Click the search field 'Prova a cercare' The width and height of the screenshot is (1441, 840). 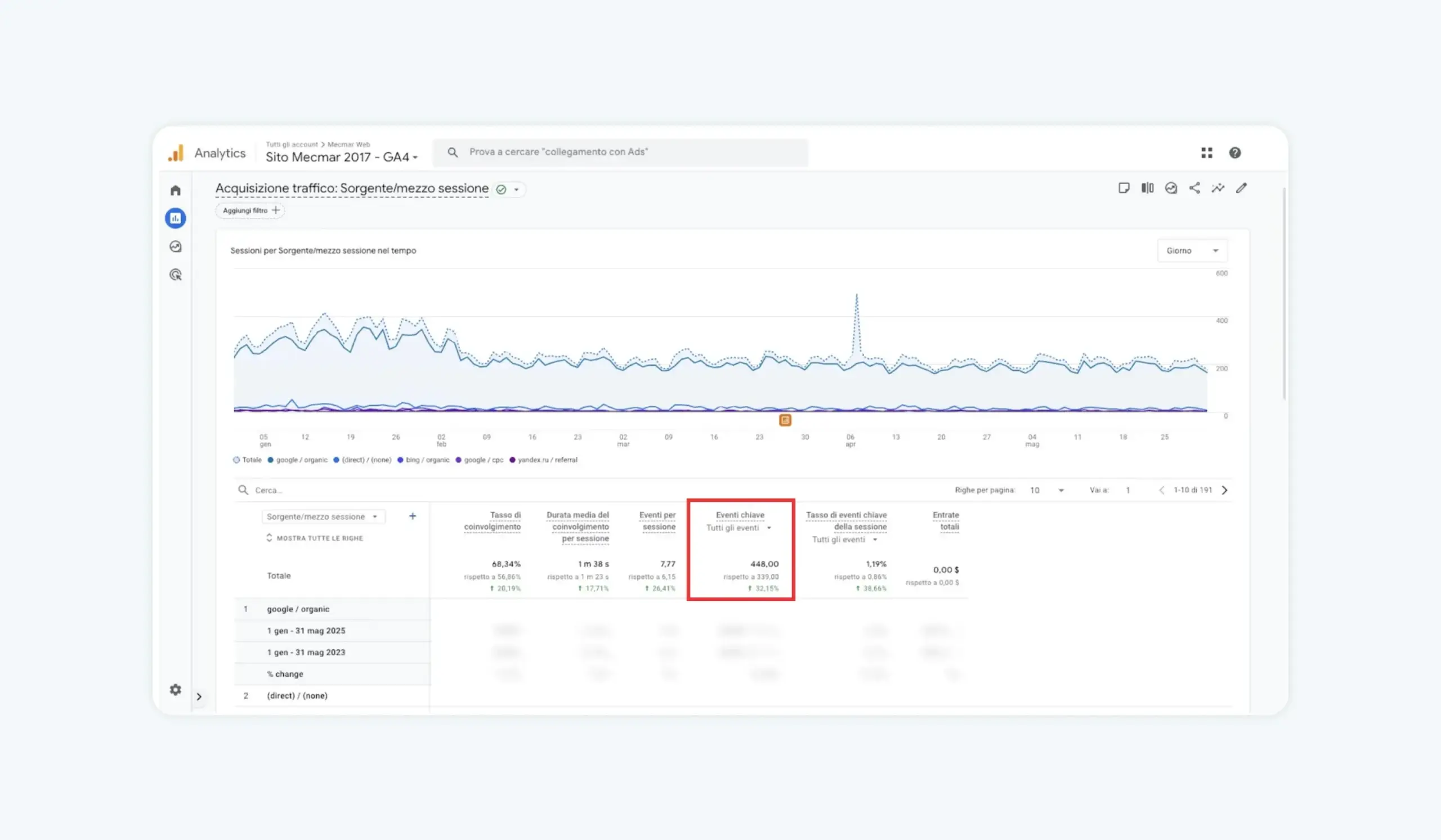click(x=620, y=152)
